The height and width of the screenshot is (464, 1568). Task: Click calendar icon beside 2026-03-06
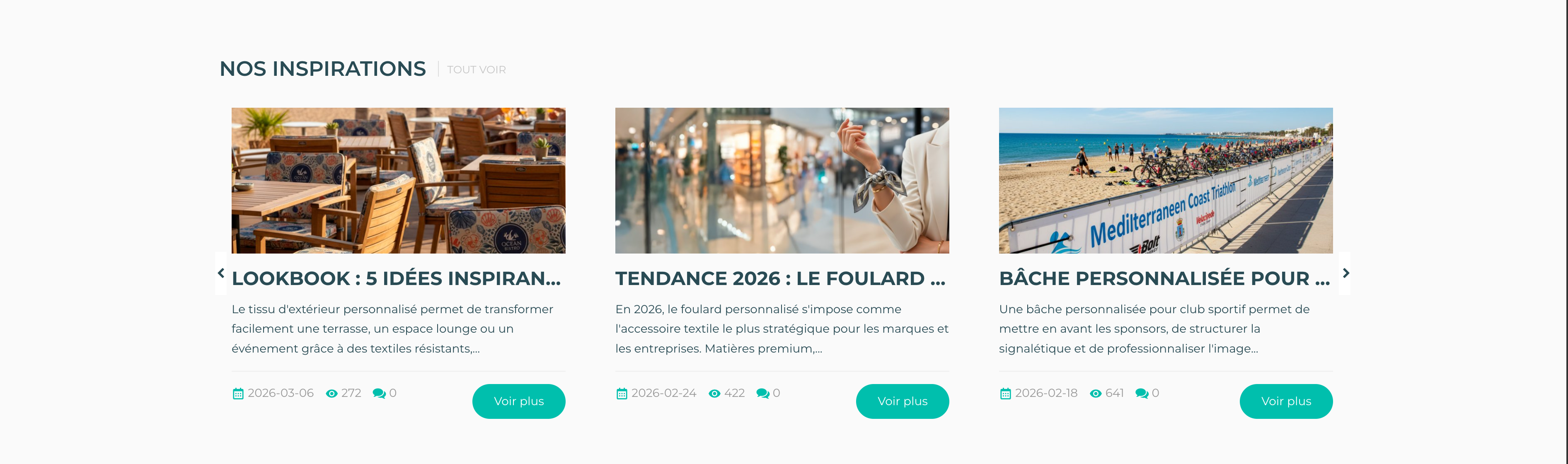238,394
